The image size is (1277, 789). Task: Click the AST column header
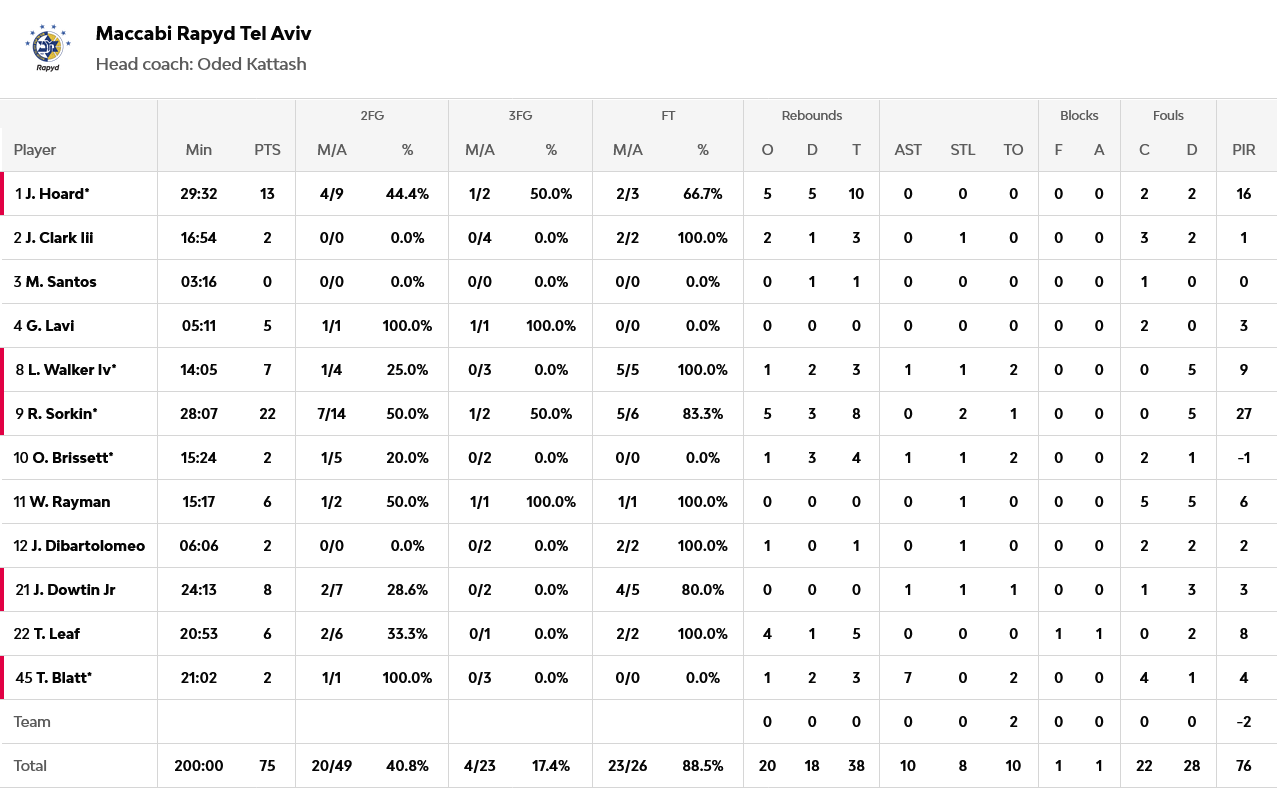[x=908, y=150]
